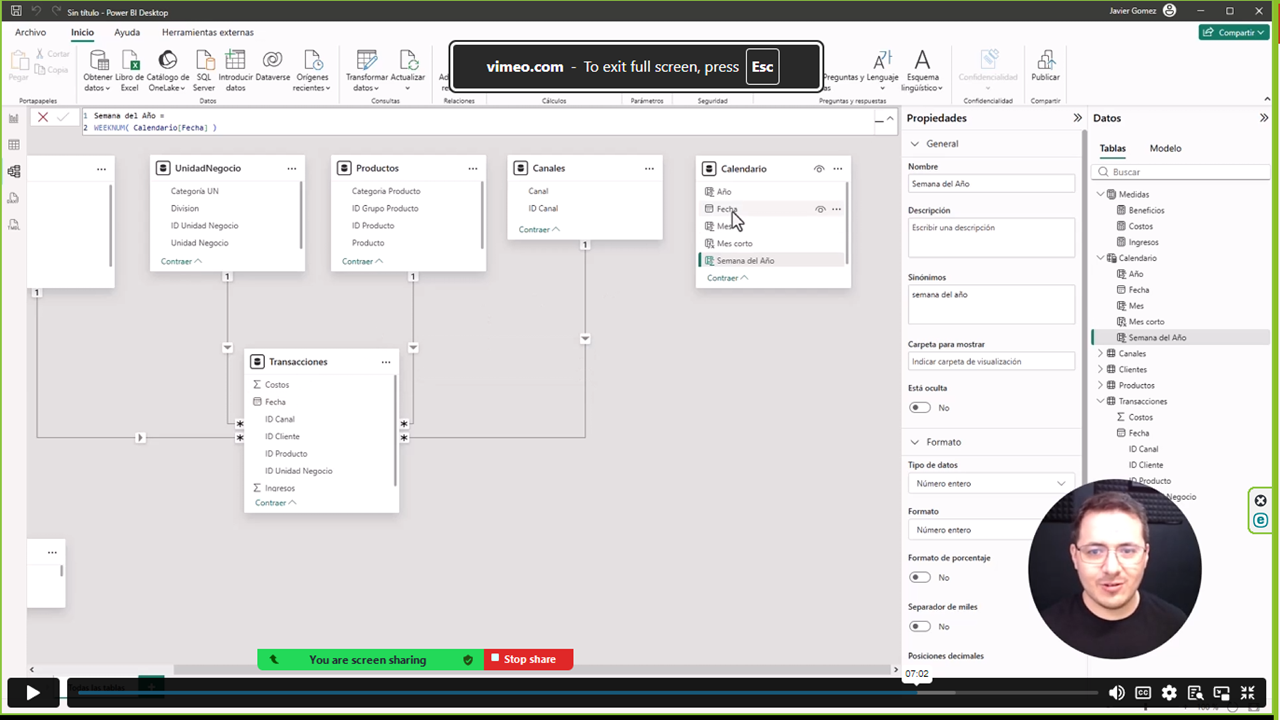Image resolution: width=1280 pixels, height=720 pixels.
Task: Open Obtener datos in the ribbon
Action: [x=98, y=70]
